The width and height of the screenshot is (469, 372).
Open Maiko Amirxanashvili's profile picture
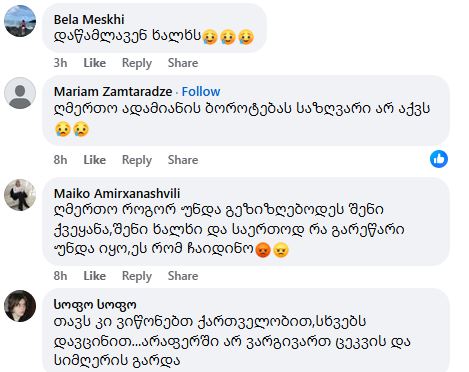tap(20, 195)
